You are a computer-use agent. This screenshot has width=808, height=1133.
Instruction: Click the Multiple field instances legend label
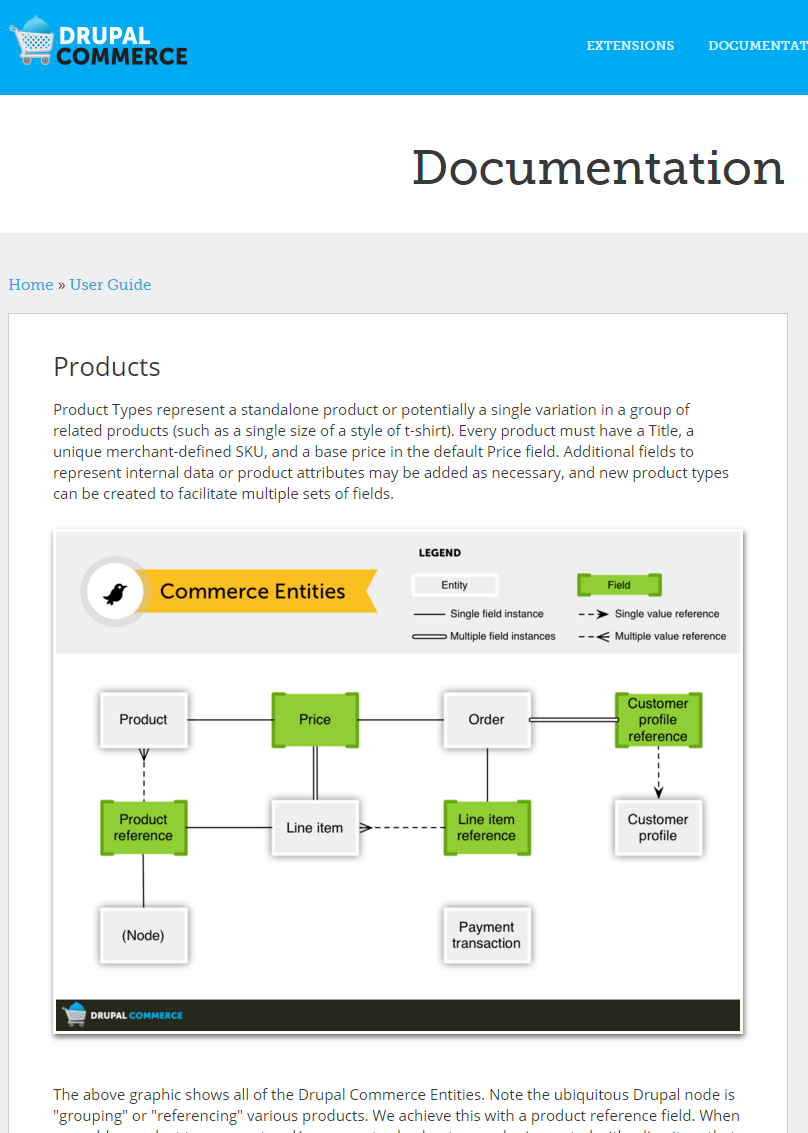pyautogui.click(x=502, y=637)
